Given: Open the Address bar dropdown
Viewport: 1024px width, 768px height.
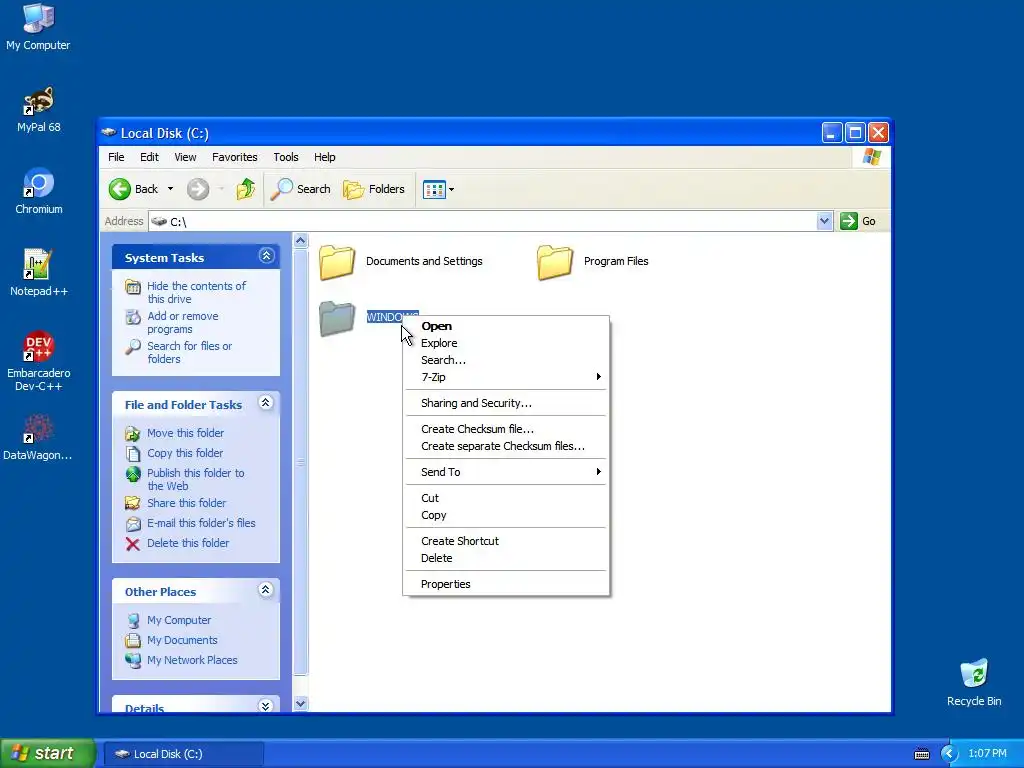Looking at the screenshot, I should (x=824, y=221).
